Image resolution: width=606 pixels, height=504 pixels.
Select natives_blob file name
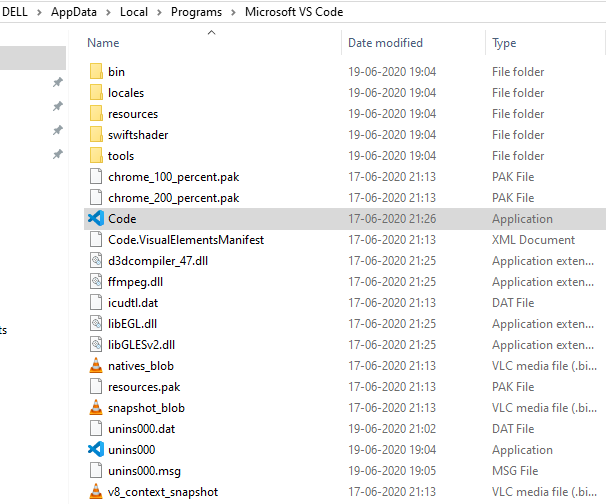pyautogui.click(x=141, y=366)
